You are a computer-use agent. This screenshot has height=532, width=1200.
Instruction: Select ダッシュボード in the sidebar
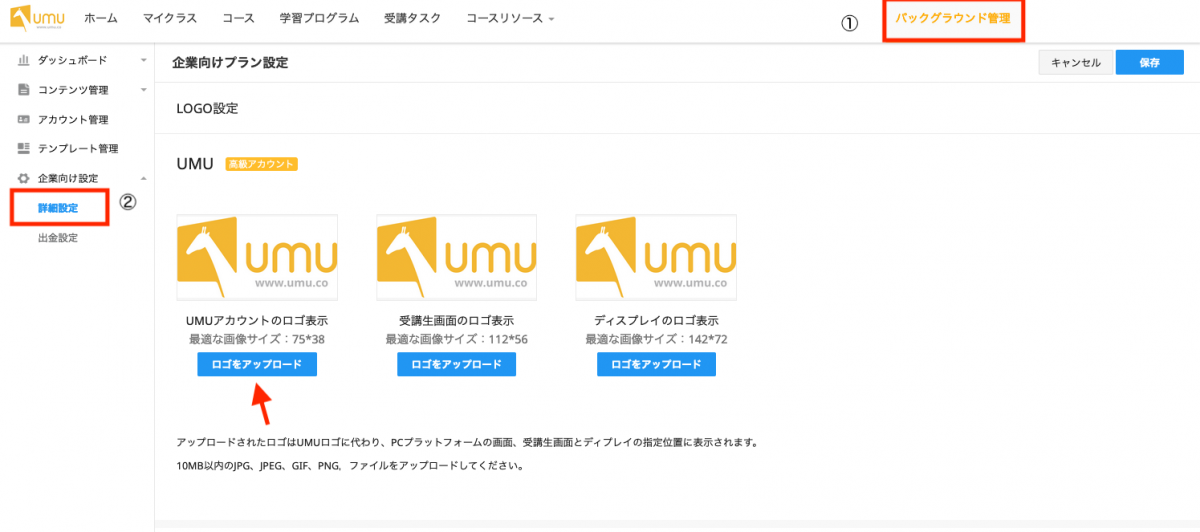(72, 61)
